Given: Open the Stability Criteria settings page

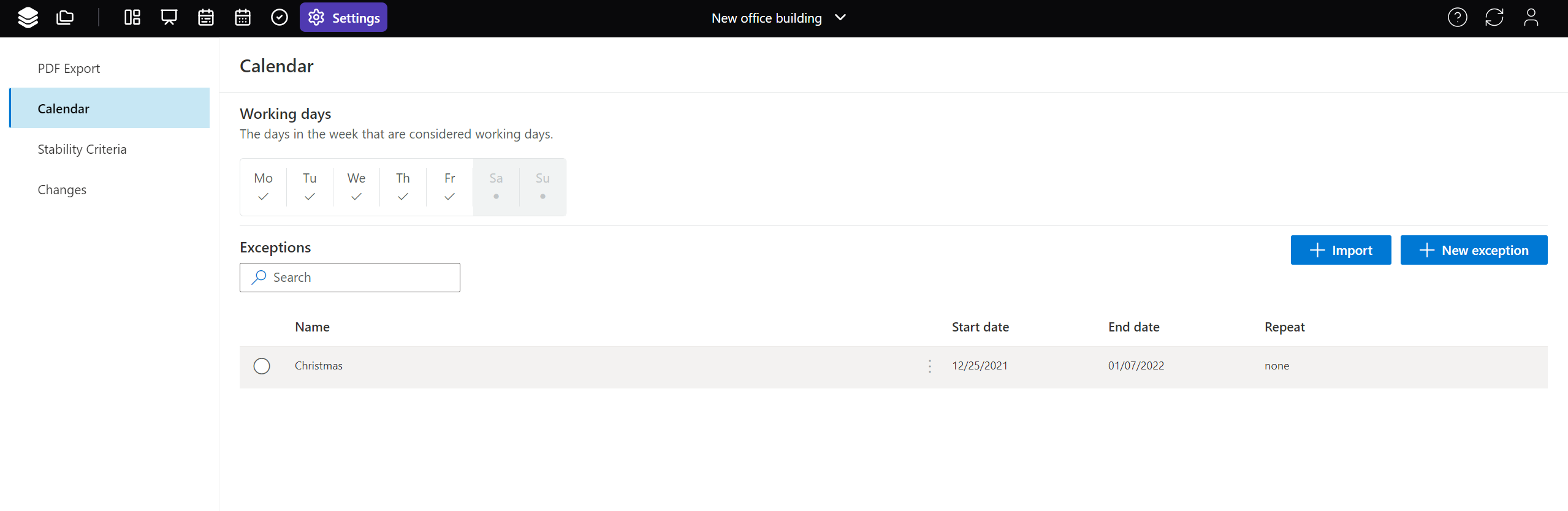Looking at the screenshot, I should [x=82, y=150].
